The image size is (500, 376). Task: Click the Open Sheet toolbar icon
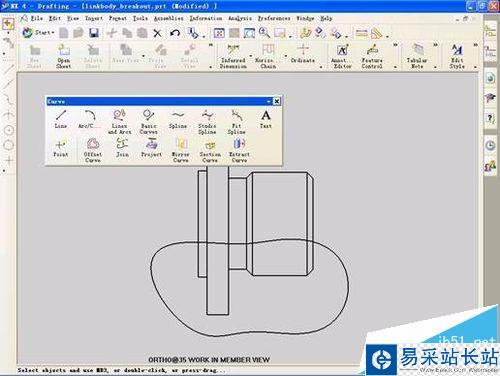63,56
